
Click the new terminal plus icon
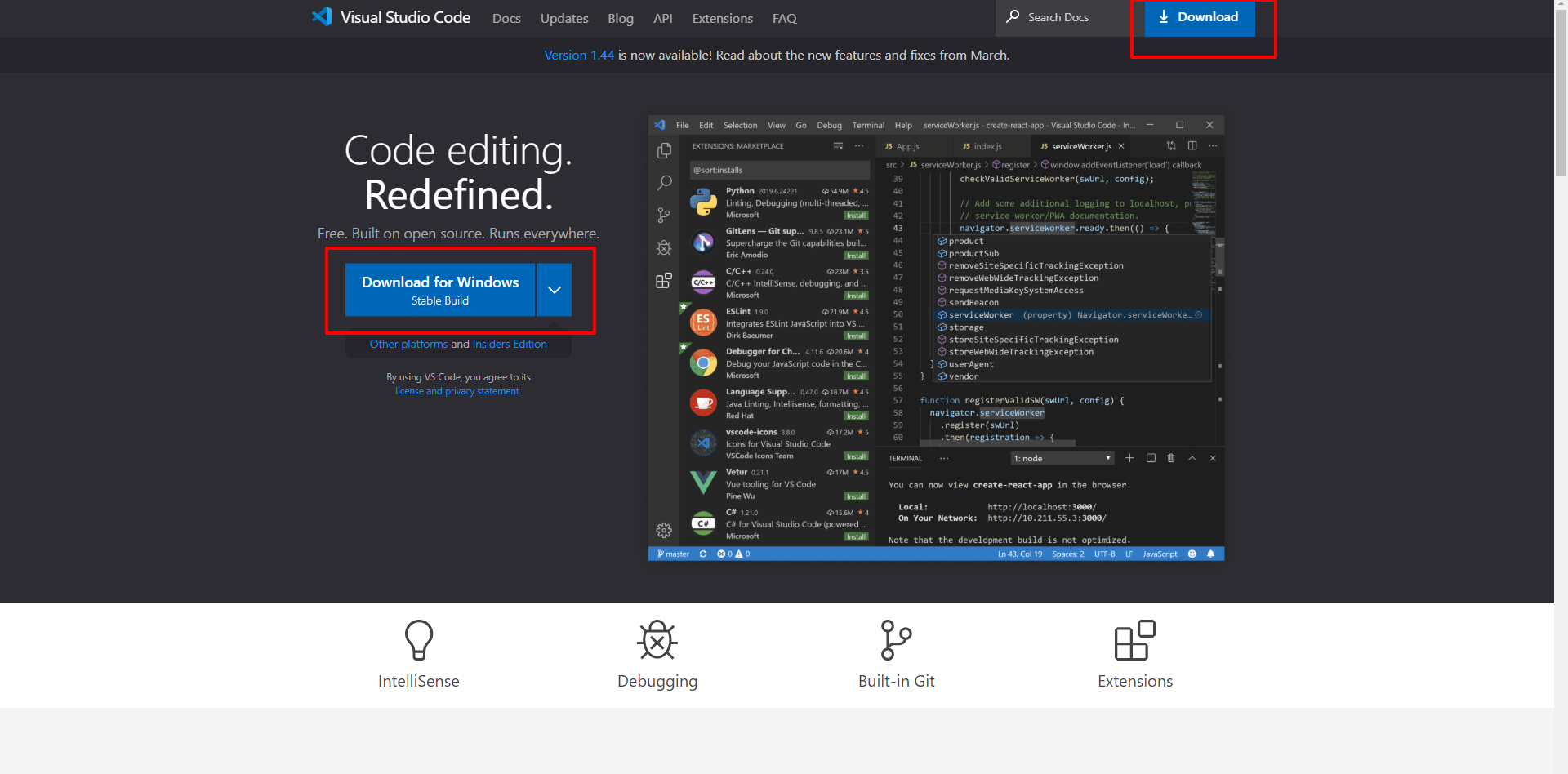(1129, 458)
